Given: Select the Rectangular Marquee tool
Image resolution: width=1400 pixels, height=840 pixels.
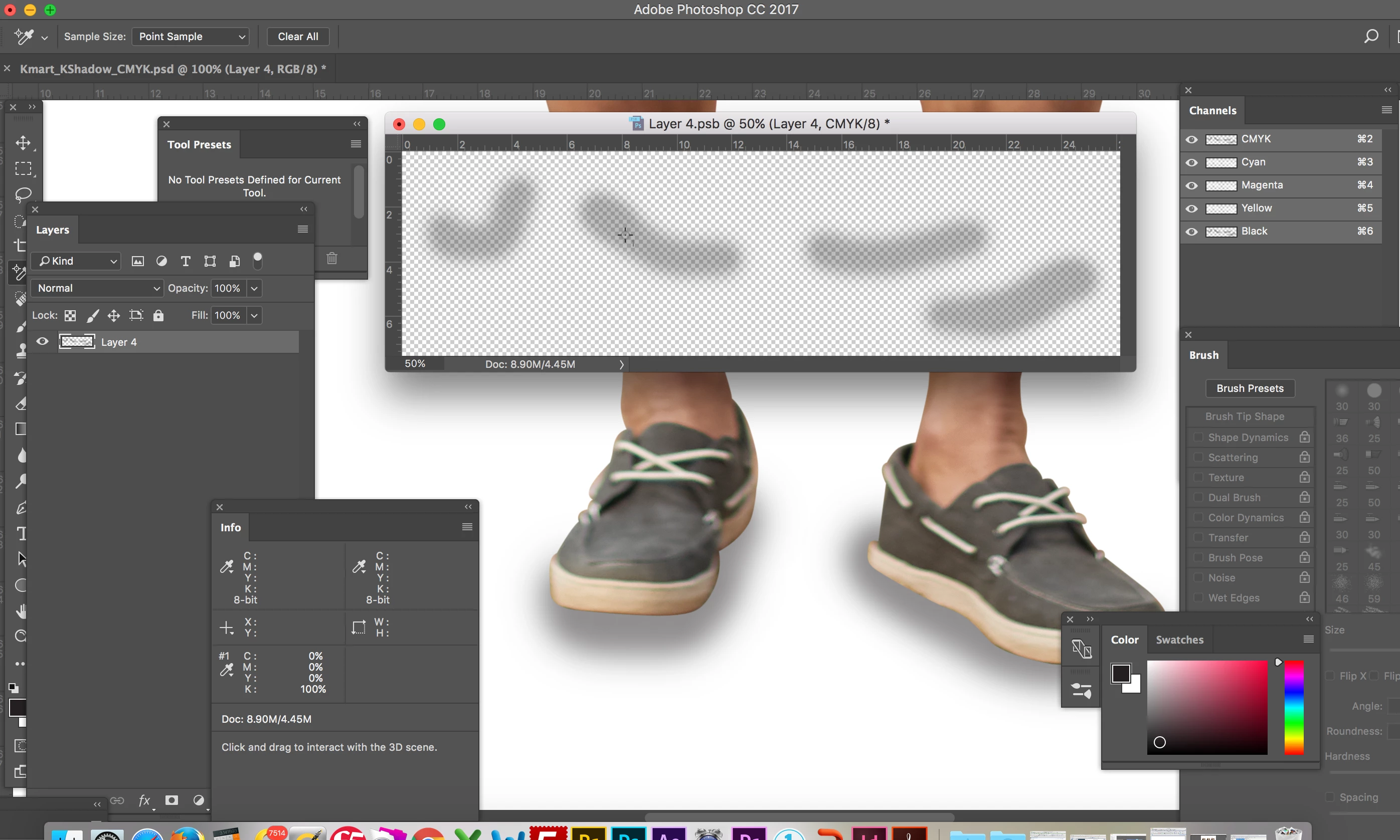Looking at the screenshot, I should click(x=23, y=169).
